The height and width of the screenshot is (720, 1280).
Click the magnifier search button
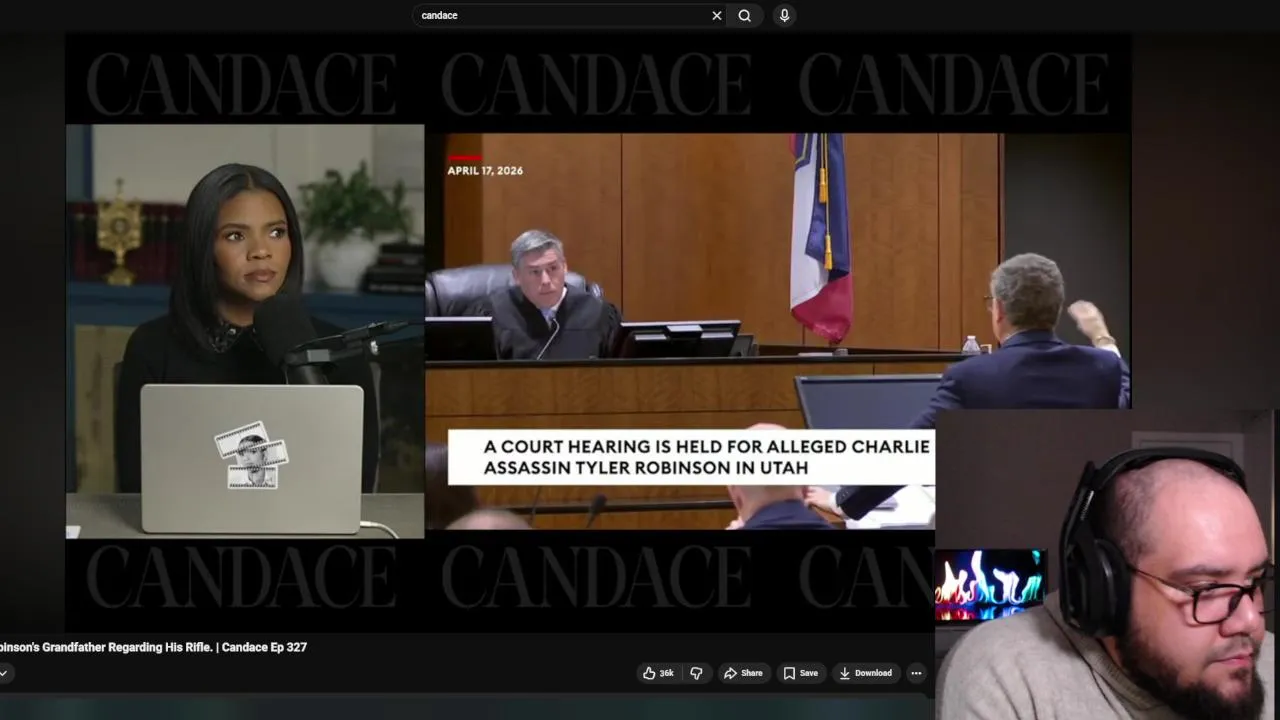[x=745, y=15]
